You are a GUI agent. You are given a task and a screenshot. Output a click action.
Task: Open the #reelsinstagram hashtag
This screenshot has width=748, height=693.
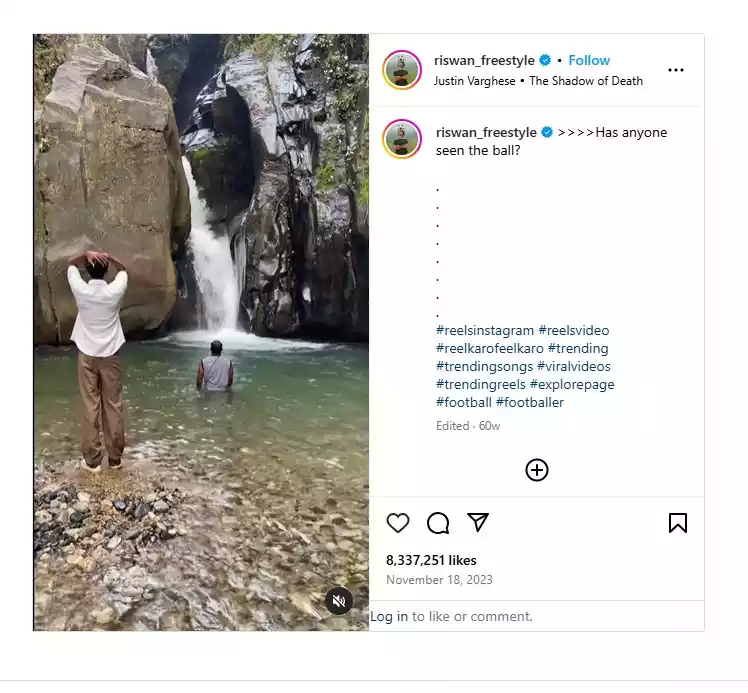[485, 330]
